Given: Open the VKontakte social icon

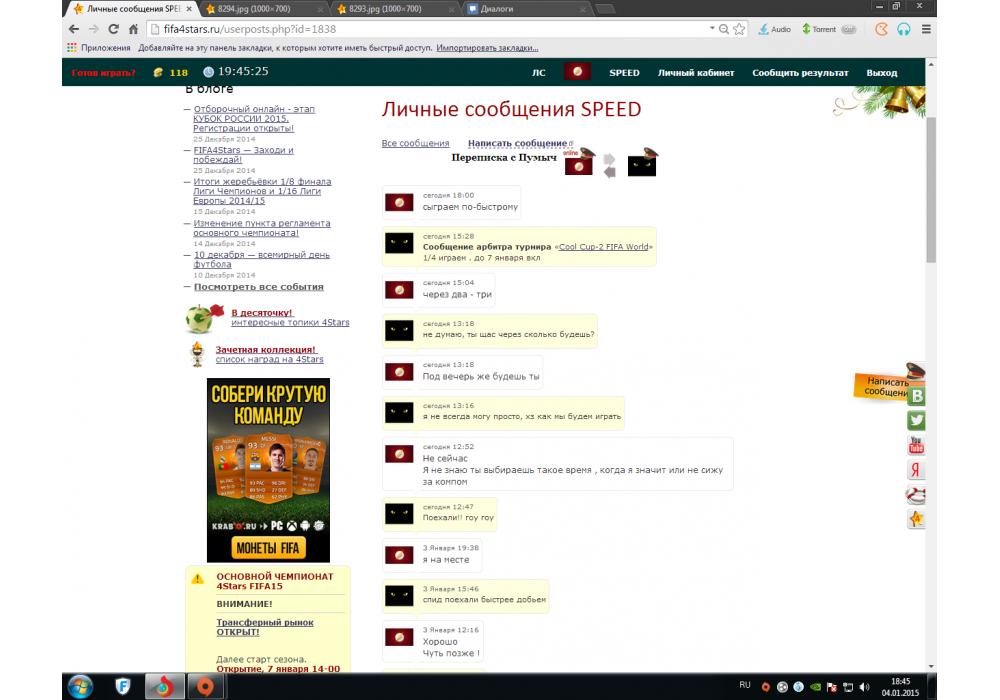Looking at the screenshot, I should [x=917, y=396].
